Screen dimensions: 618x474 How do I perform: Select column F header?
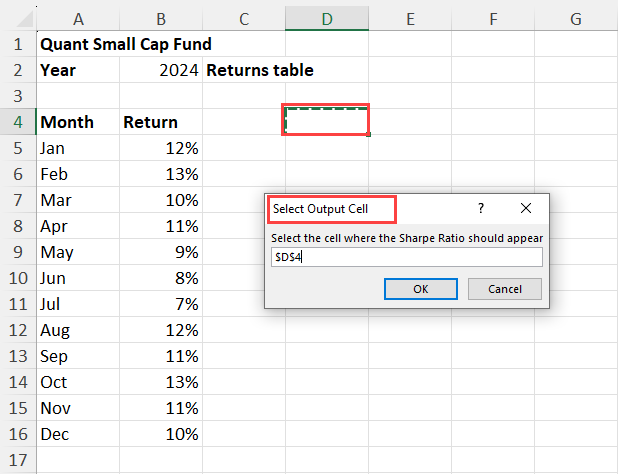493,19
